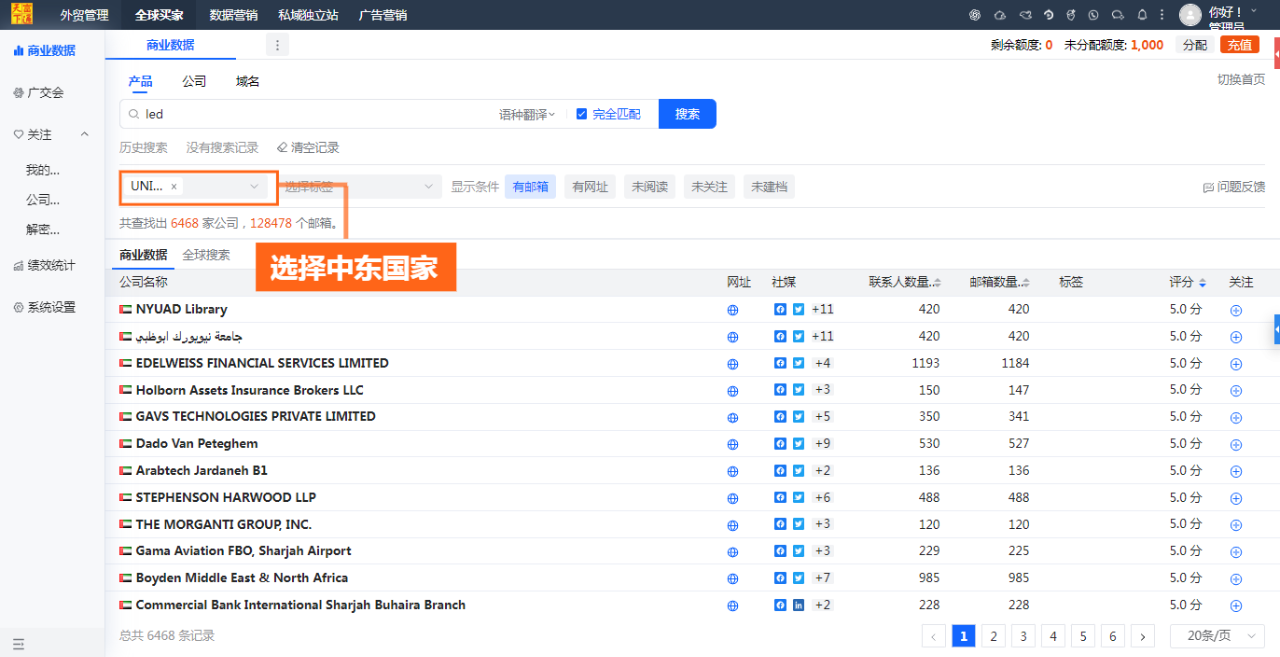Expand the user account dropdown arrow
The height and width of the screenshot is (657, 1280).
coord(1254,10)
